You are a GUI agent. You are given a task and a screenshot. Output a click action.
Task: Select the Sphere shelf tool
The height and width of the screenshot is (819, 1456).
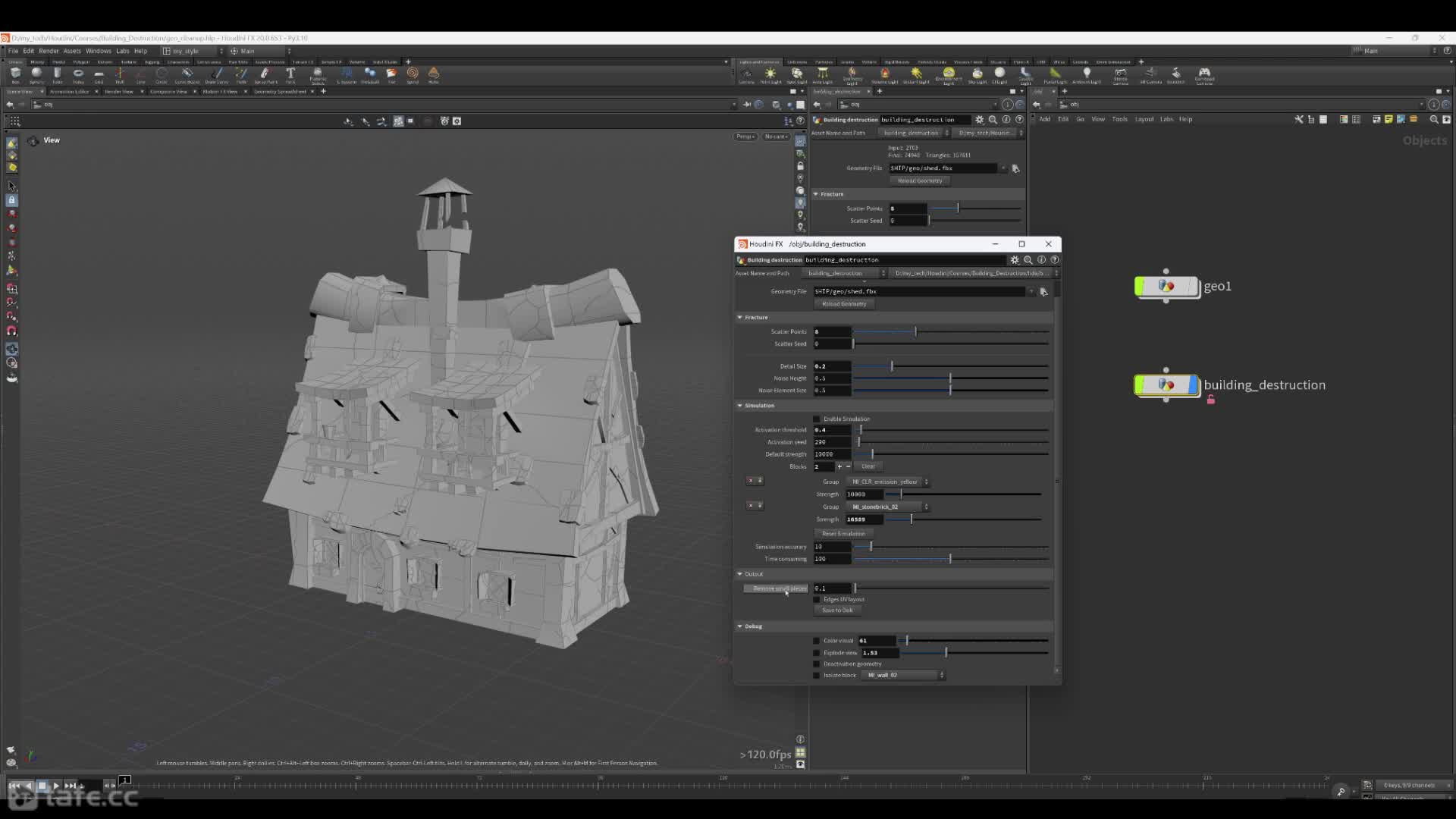(36, 75)
